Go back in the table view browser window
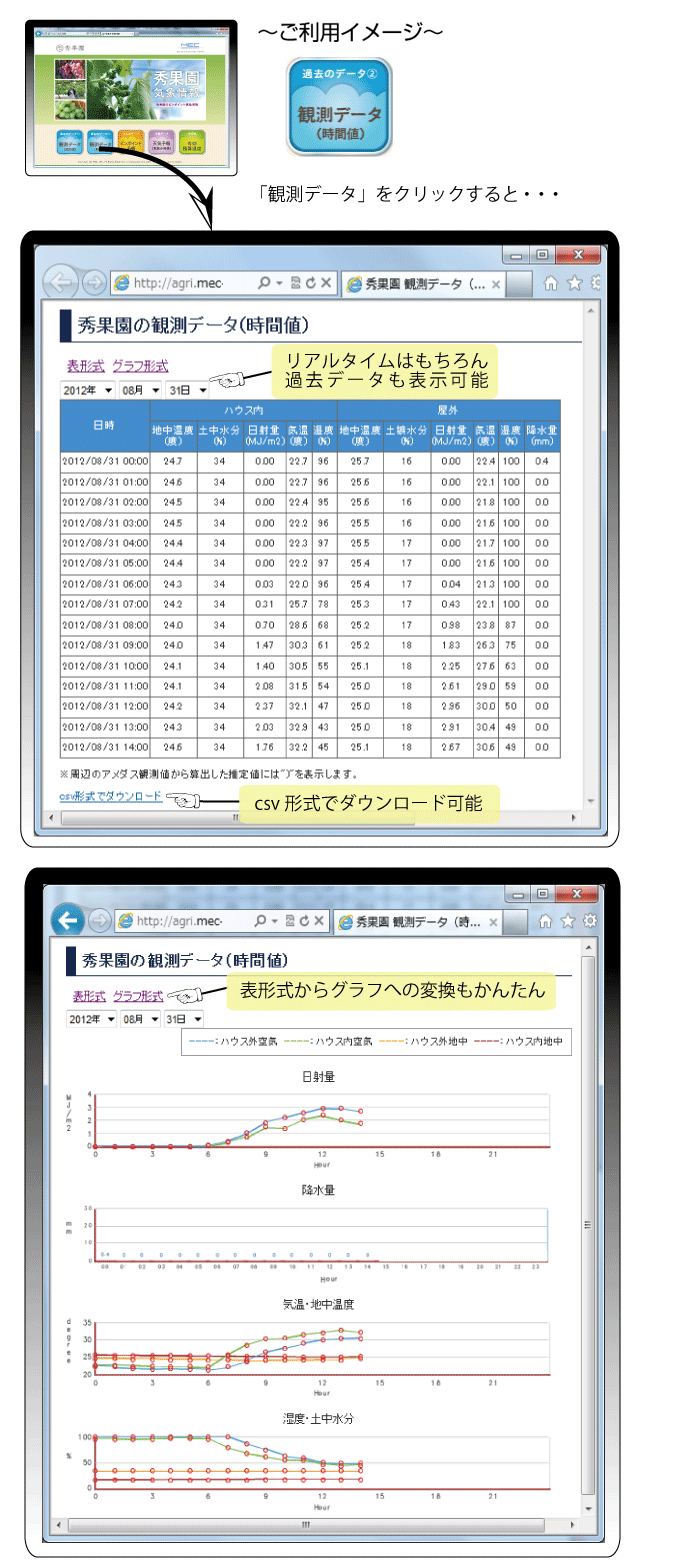 point(61,283)
